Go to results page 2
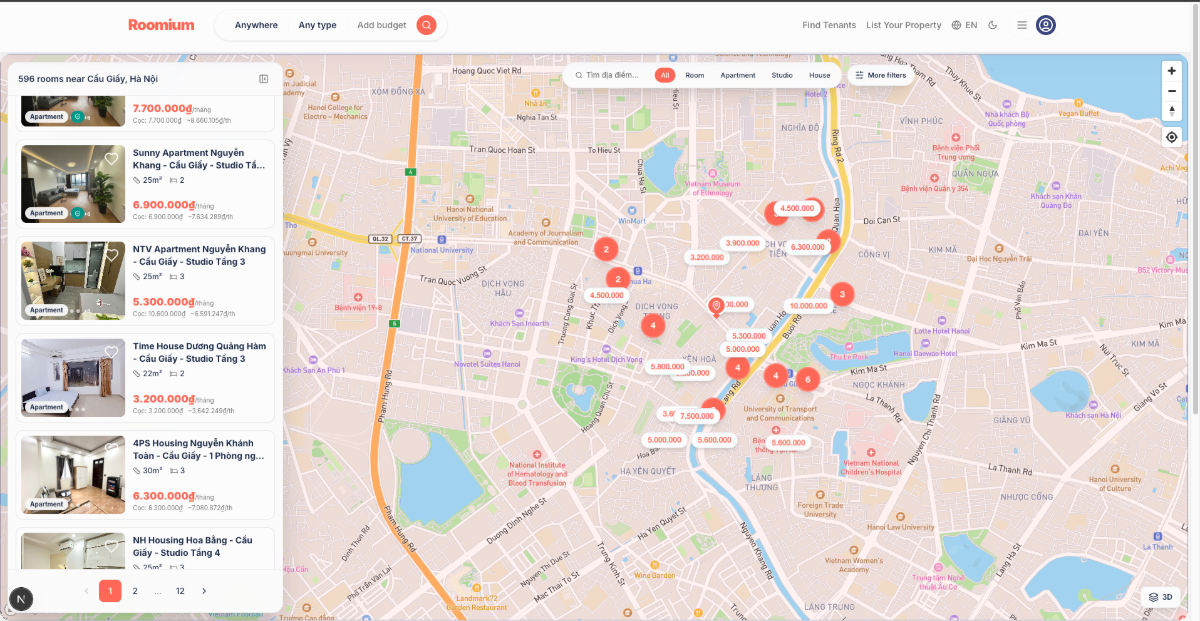 135,591
